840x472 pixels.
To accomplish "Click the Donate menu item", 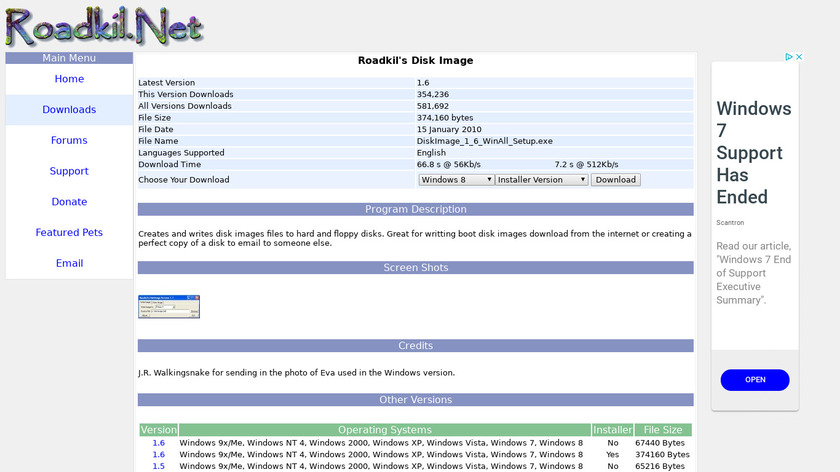I will (x=69, y=202).
